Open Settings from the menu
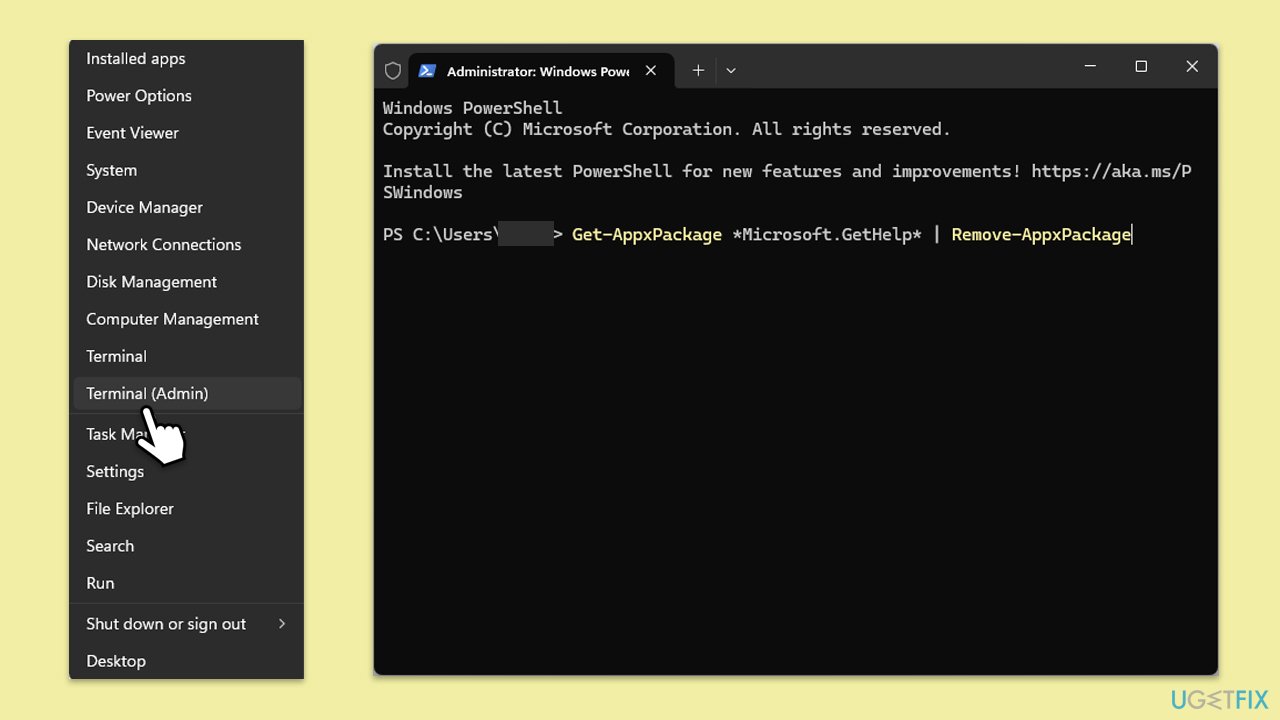Screen dimensions: 1280x720 tap(187, 471)
